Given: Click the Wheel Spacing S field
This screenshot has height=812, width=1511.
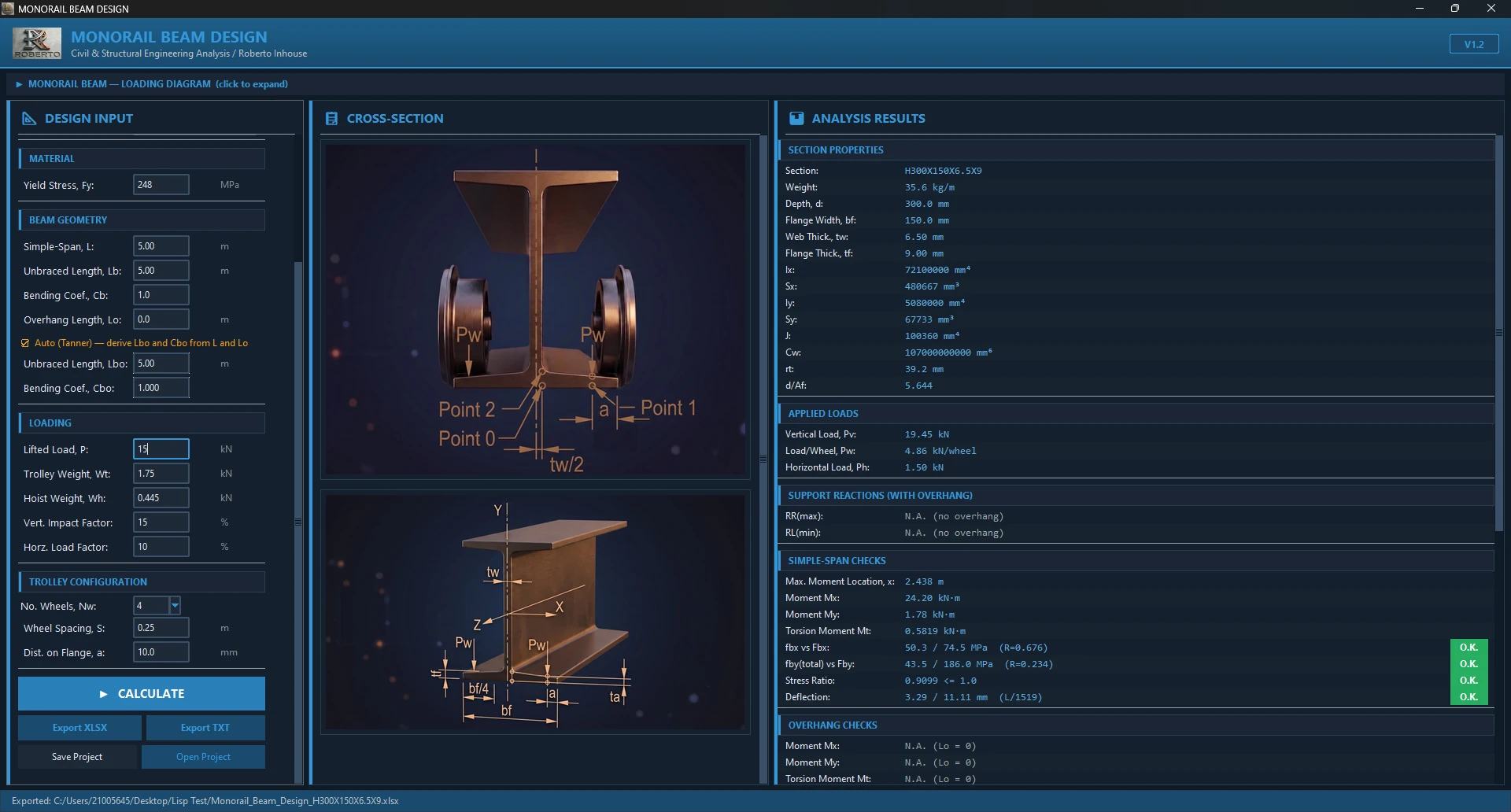Looking at the screenshot, I should [161, 628].
